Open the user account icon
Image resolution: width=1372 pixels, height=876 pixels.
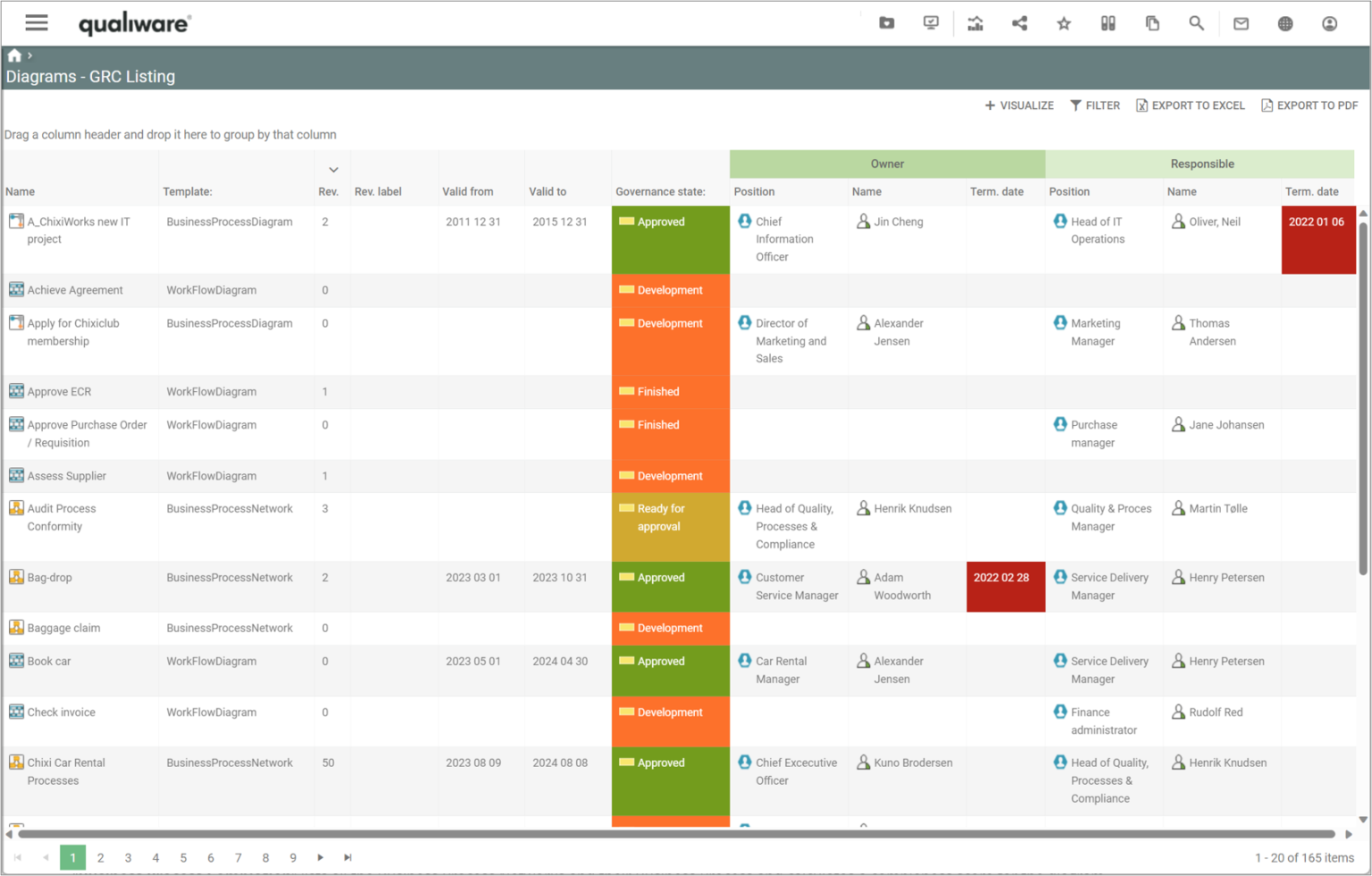[x=1329, y=22]
